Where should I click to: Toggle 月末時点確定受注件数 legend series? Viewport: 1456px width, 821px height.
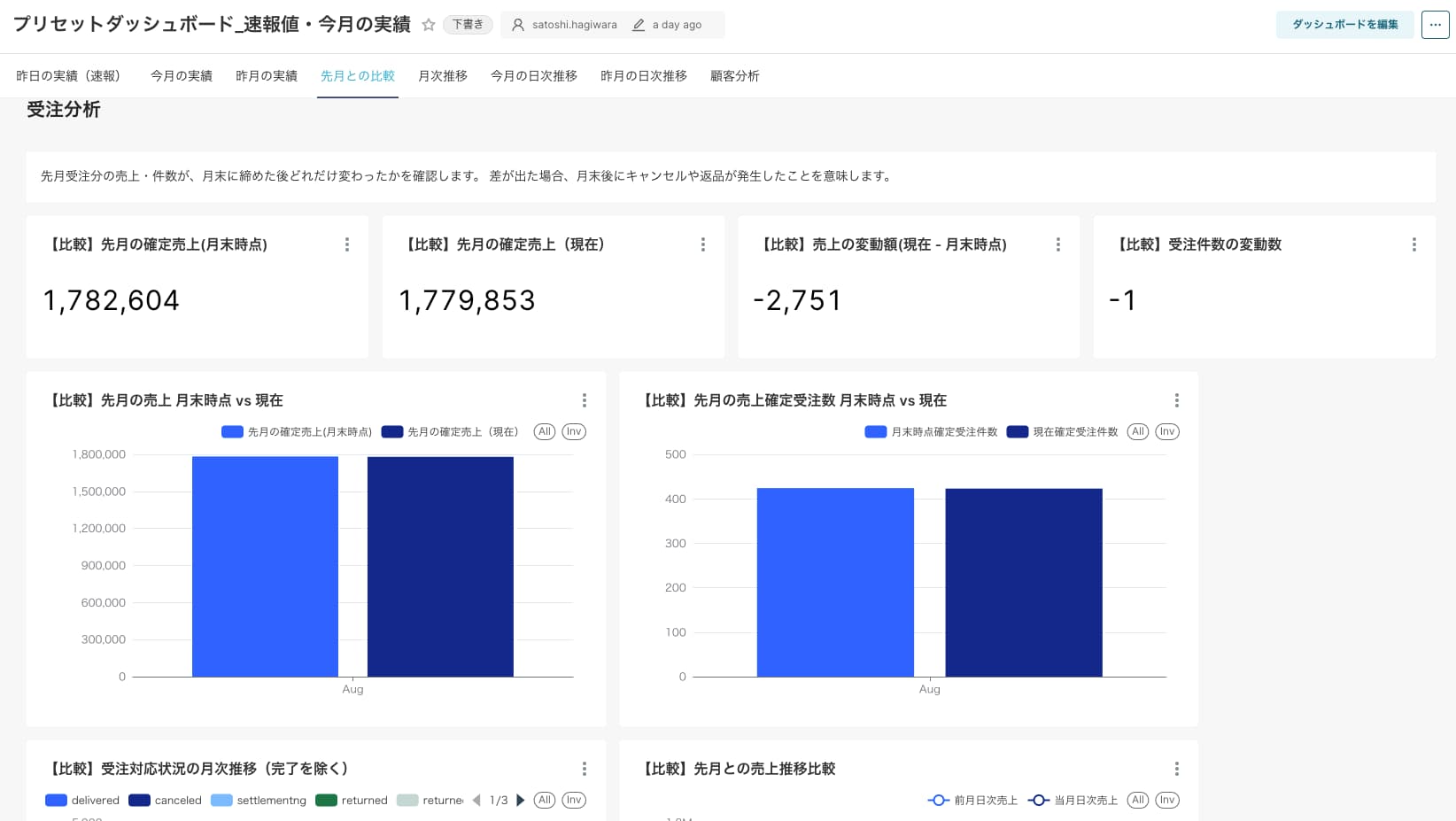[931, 432]
